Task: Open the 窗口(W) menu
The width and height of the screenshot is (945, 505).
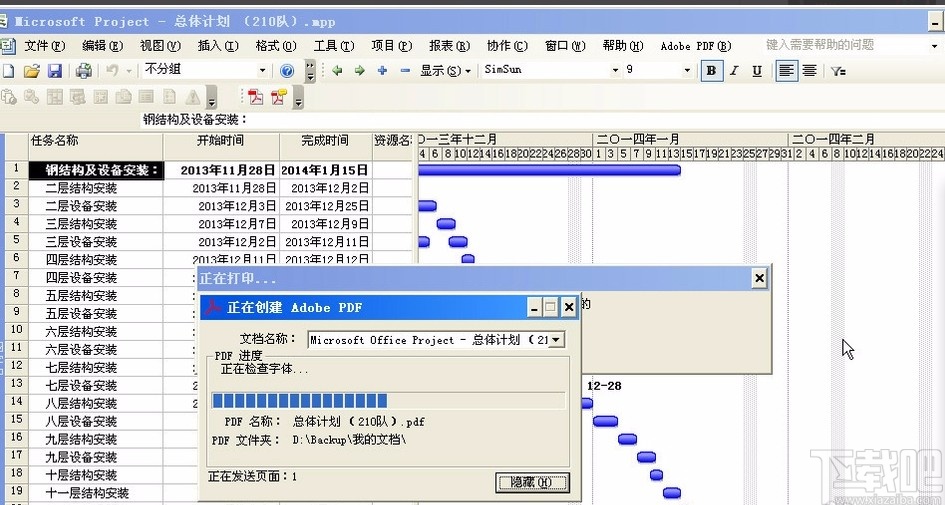Action: (x=565, y=46)
